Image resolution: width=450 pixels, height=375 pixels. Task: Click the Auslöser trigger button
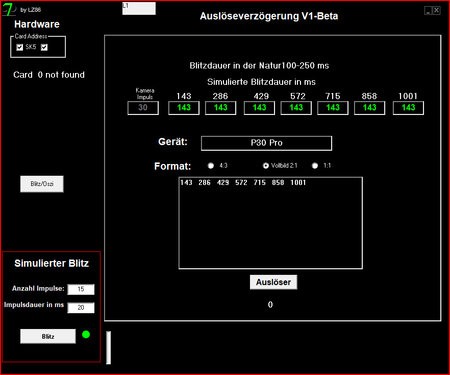coord(273,282)
